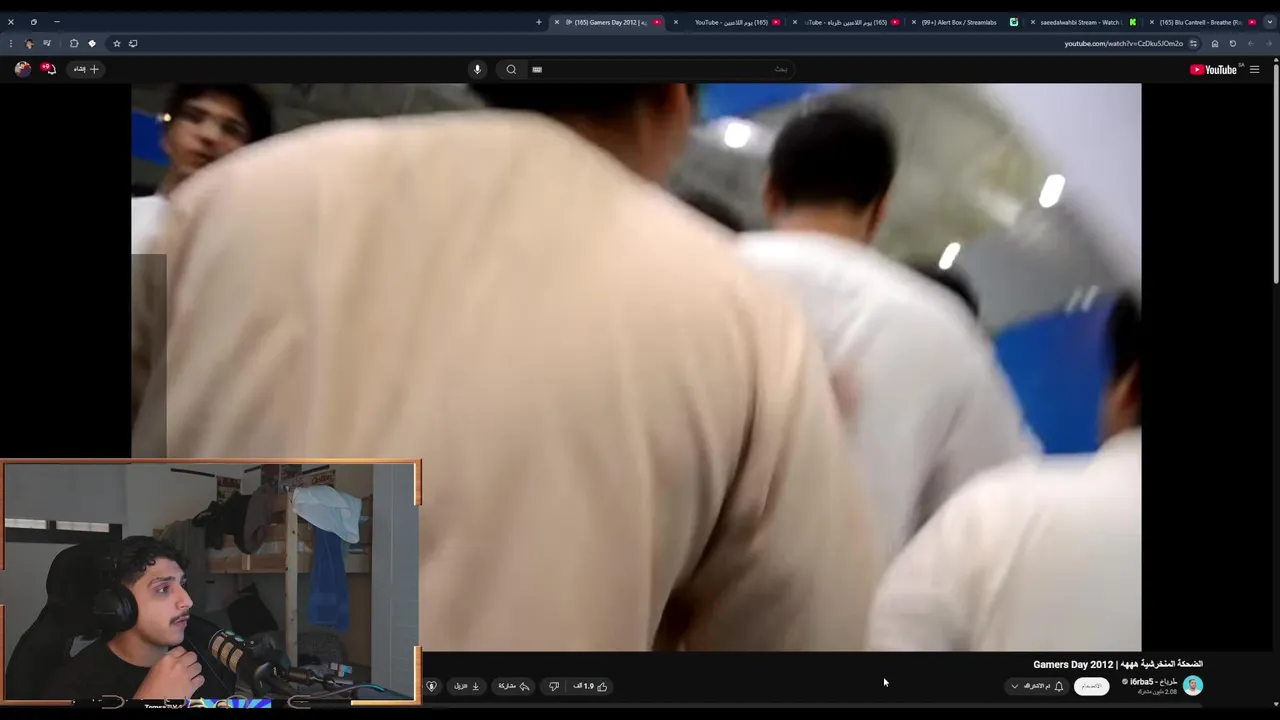Screen dimensions: 1280x720
Task: Open the i6rba5 channel name link
Action: click(1153, 682)
